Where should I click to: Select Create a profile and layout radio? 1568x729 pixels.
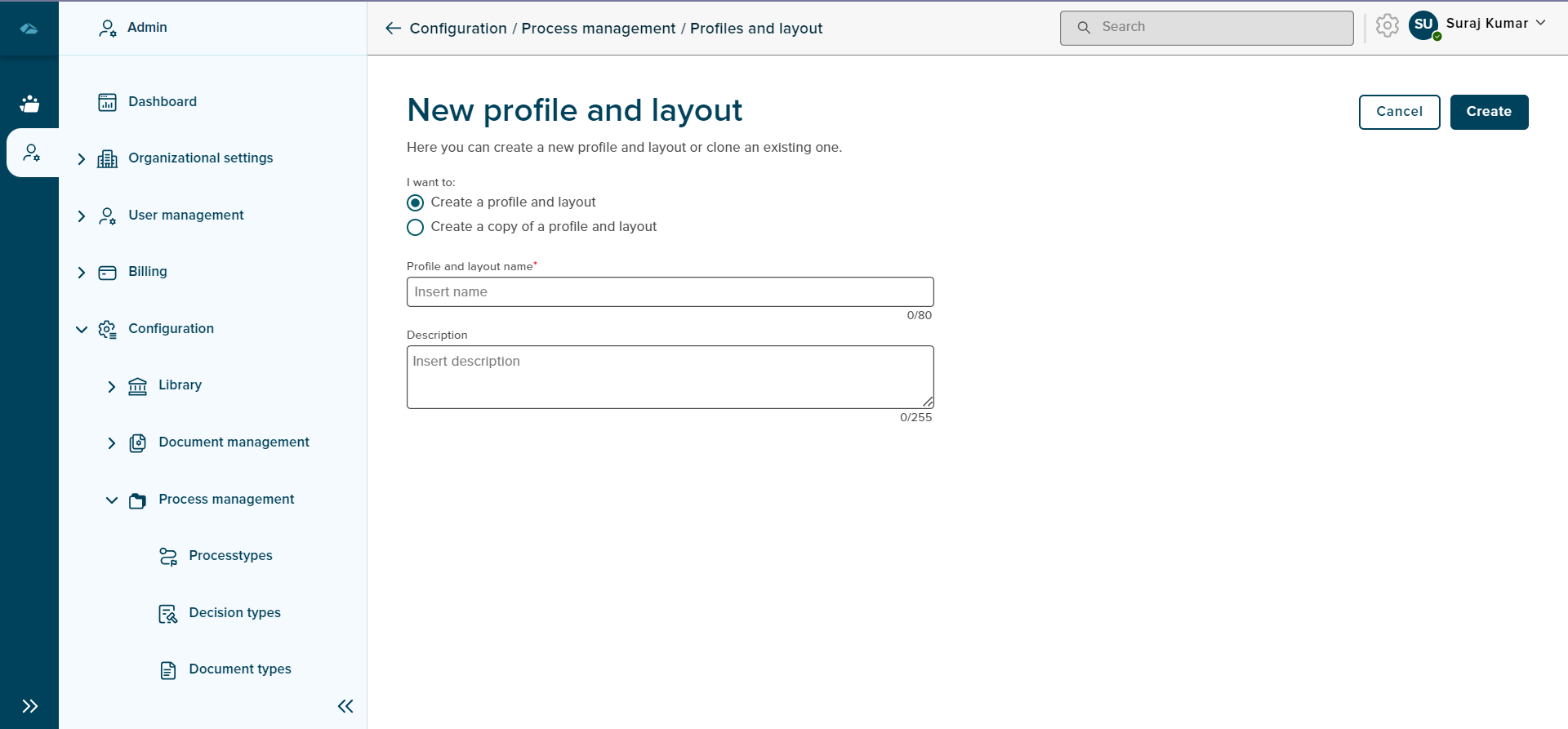coord(416,202)
